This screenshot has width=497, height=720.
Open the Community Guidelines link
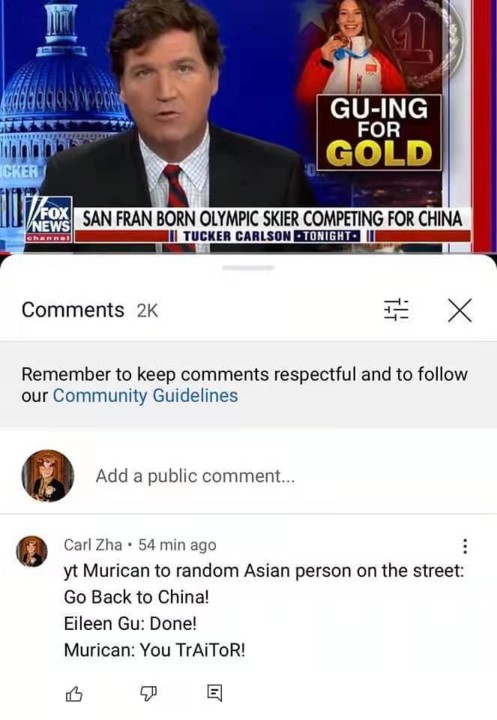pyautogui.click(x=146, y=395)
